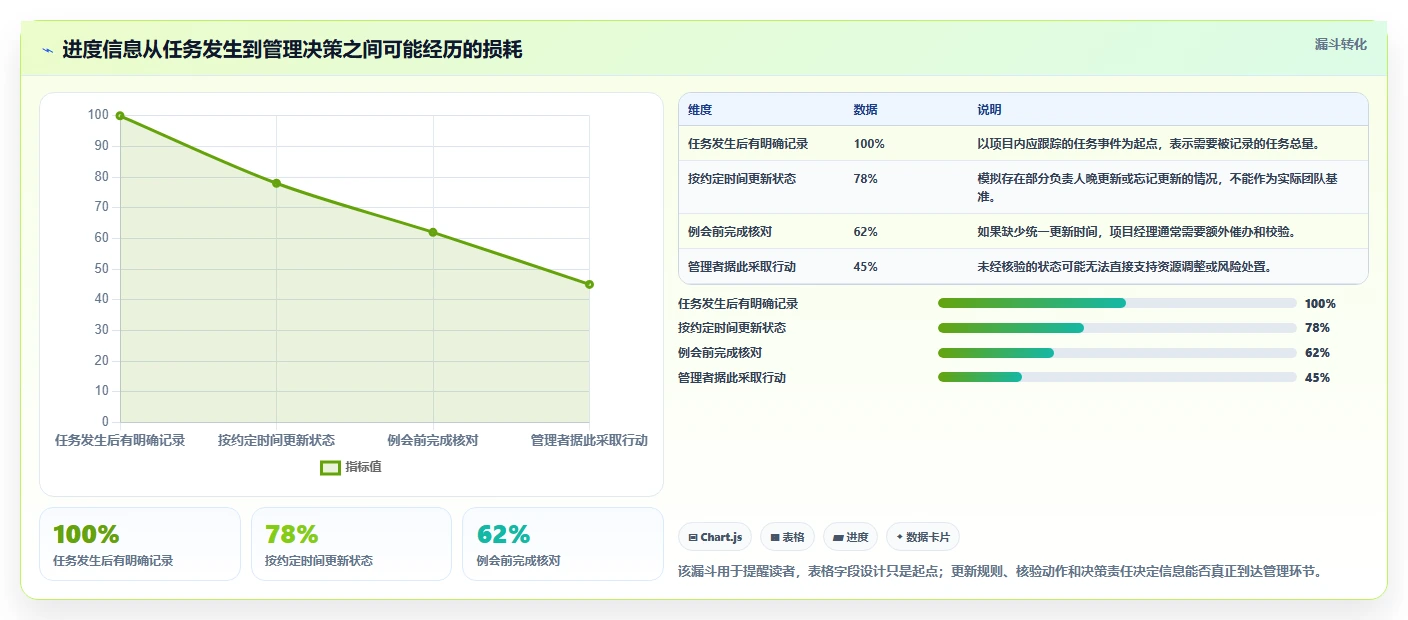Select the chart data point at value 45
1408x620 pixels.
pyautogui.click(x=589, y=284)
